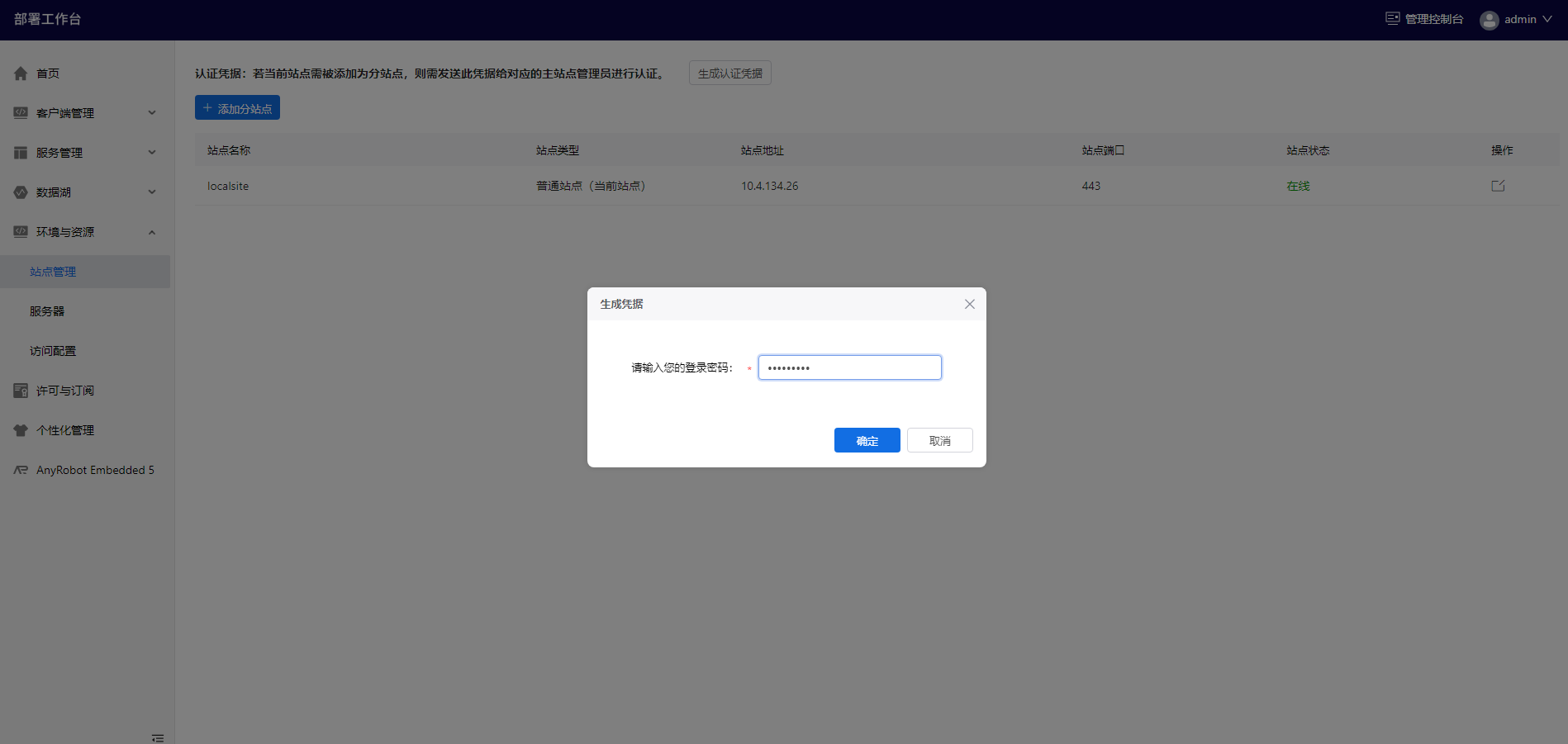Click the 添加分站点 button
1568x744 pixels.
[237, 107]
